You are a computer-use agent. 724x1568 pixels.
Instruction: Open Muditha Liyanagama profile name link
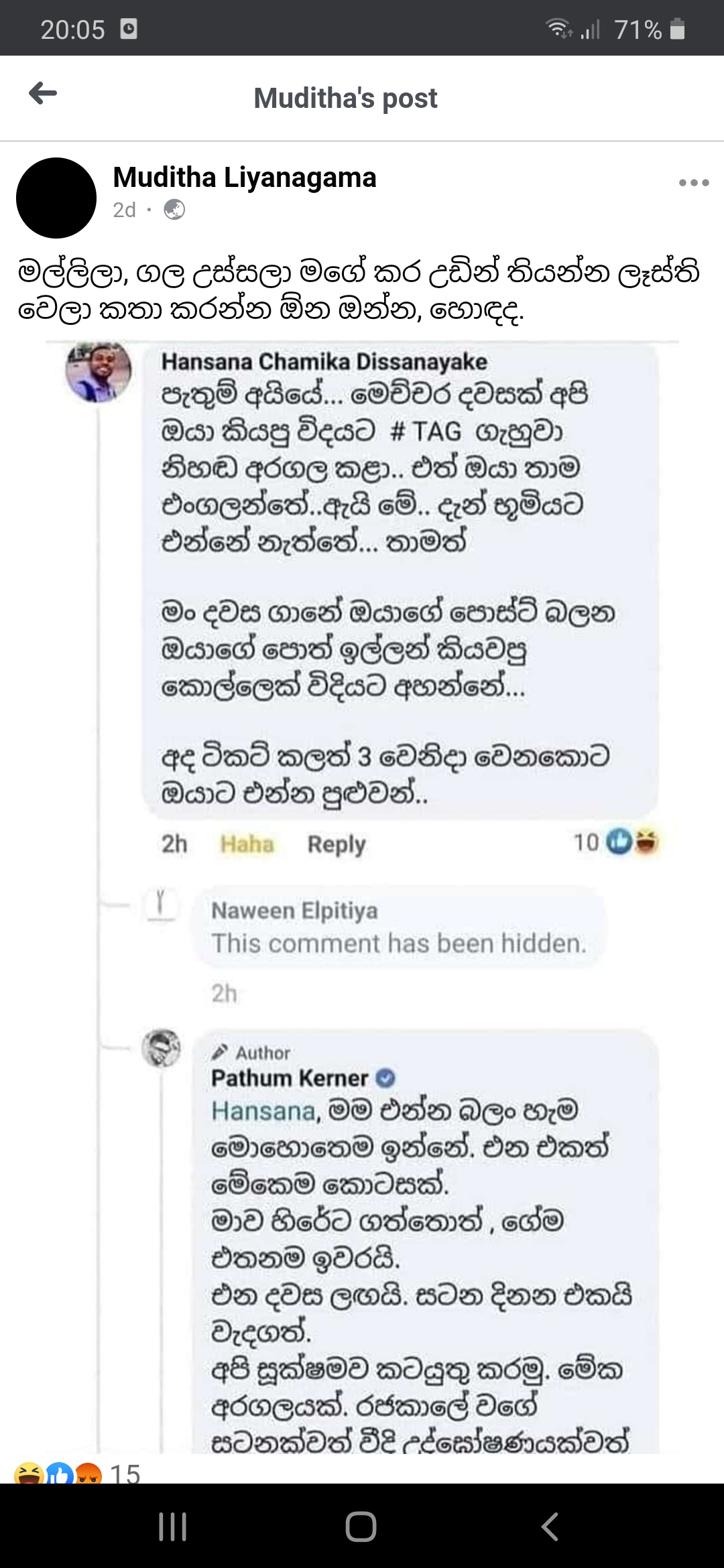point(245,178)
